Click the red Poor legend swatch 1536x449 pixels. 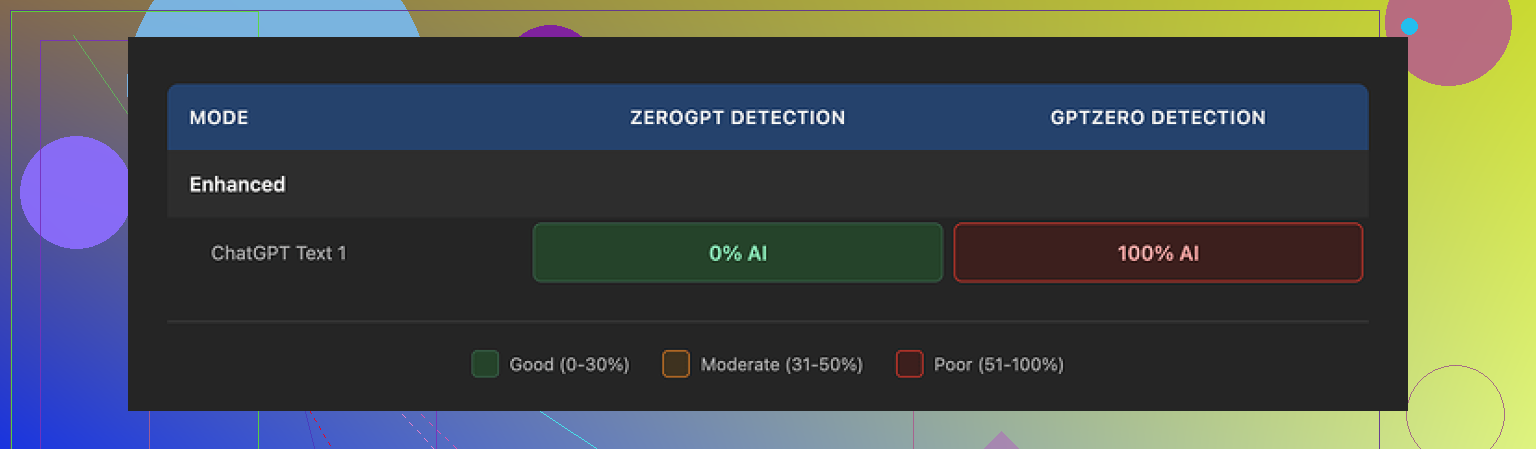tap(909, 364)
